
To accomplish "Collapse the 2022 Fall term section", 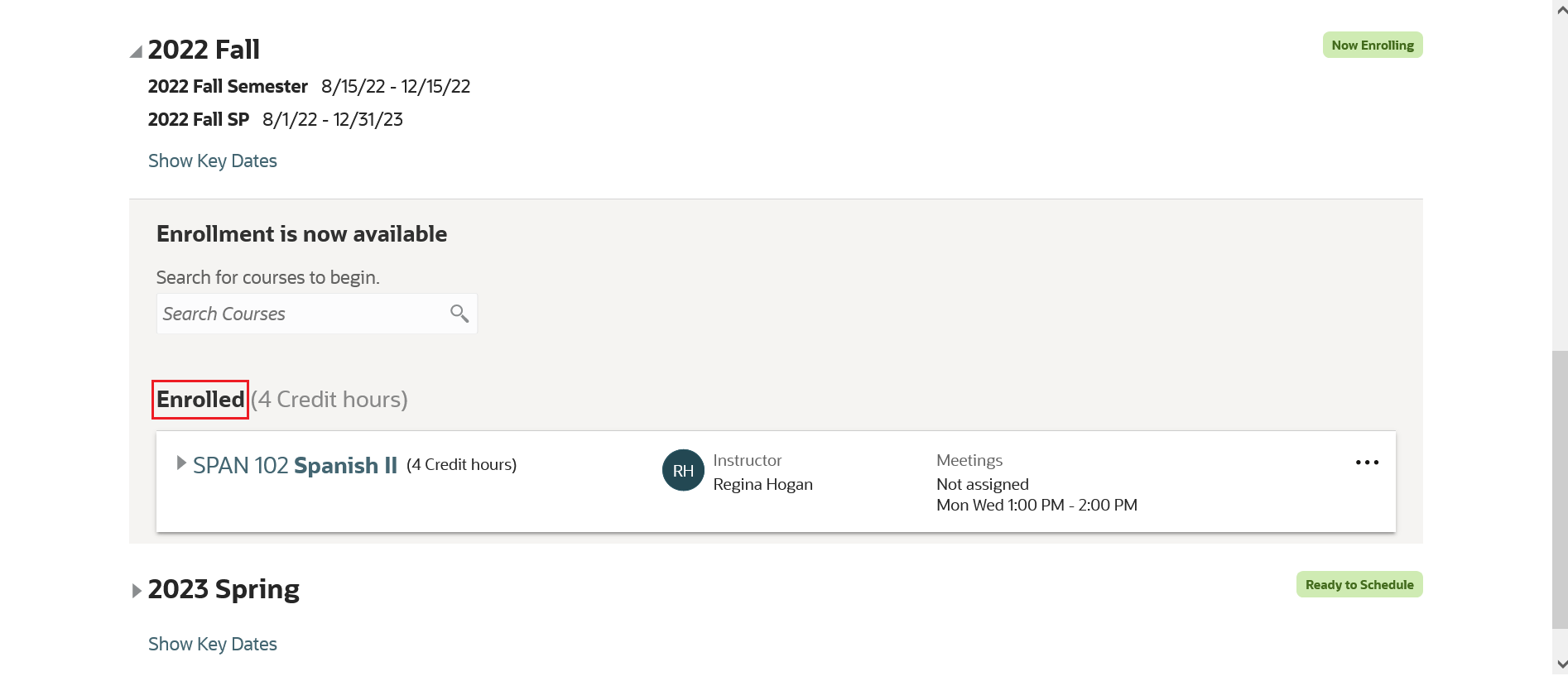I will tap(137, 52).
